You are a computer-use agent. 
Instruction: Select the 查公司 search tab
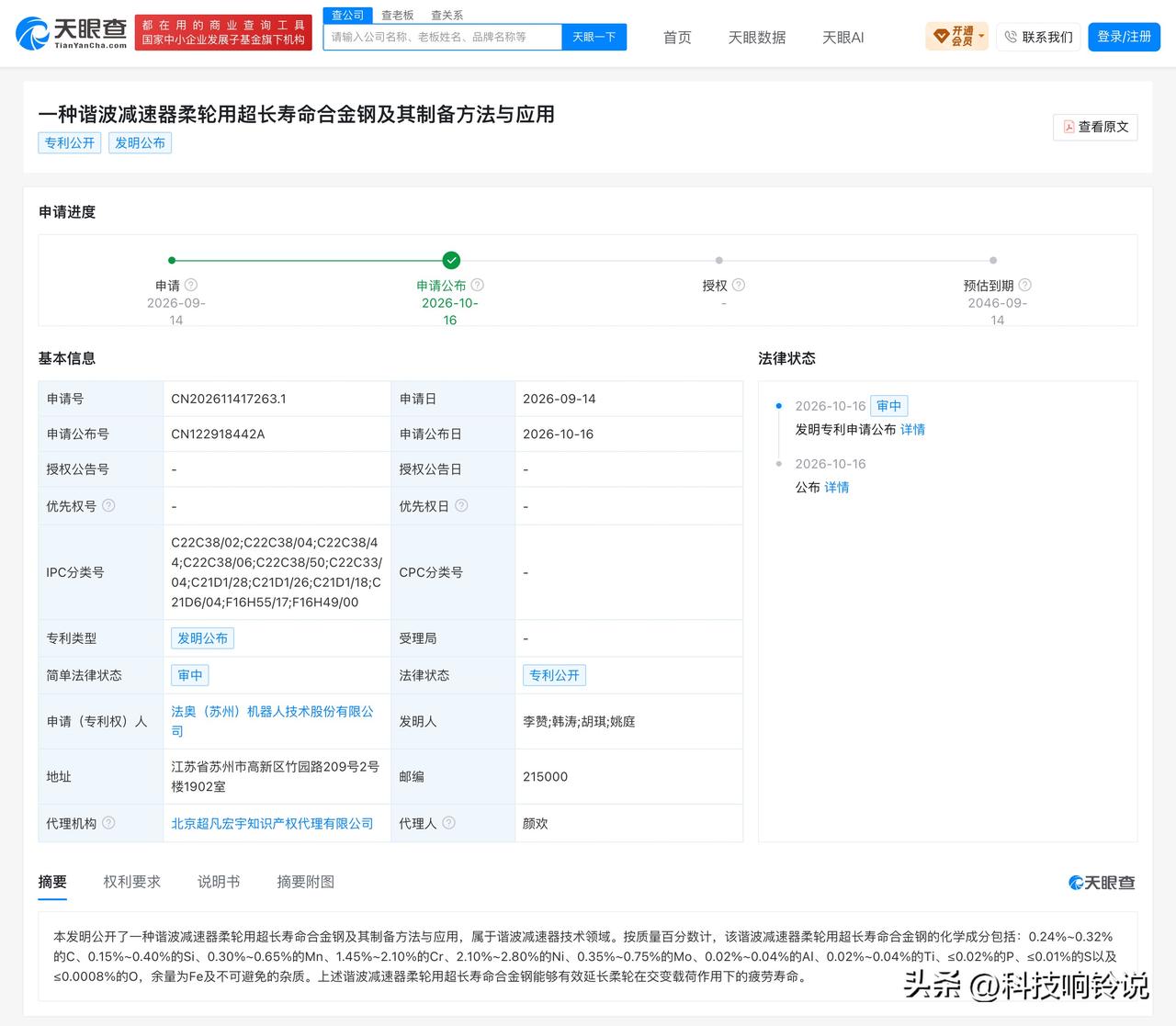(348, 15)
